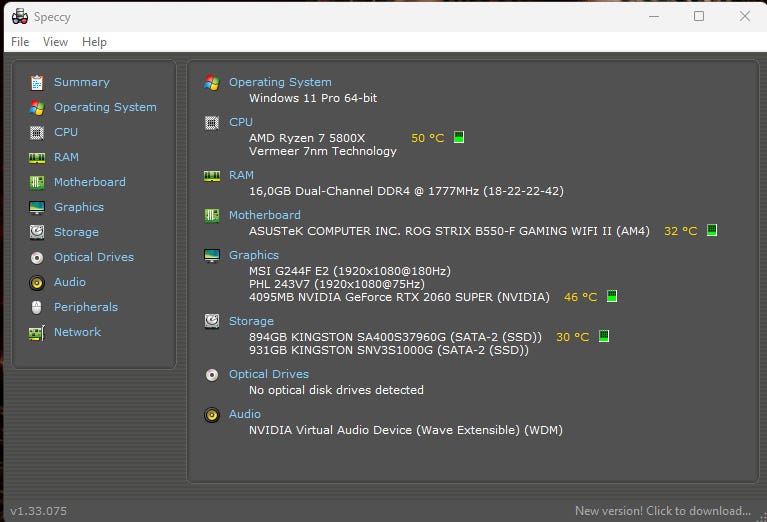Viewport: 767px width, 522px height.
Task: Click the RAM heading link in summary
Action: pyautogui.click(x=241, y=175)
